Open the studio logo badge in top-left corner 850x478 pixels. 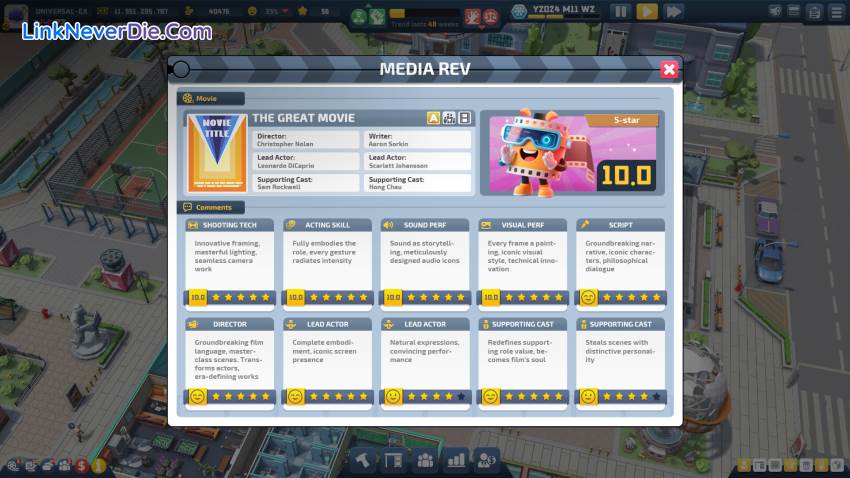click(x=15, y=15)
